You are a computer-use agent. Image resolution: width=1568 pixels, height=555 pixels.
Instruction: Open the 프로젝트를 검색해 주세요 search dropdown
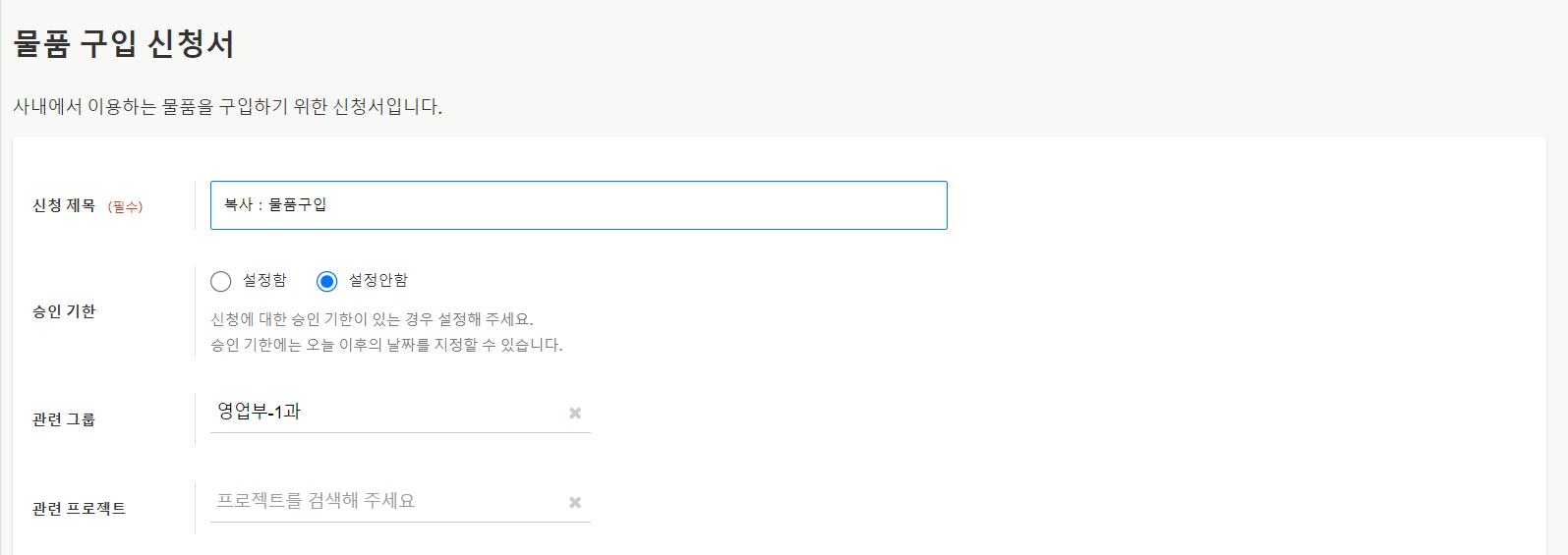coord(383,501)
